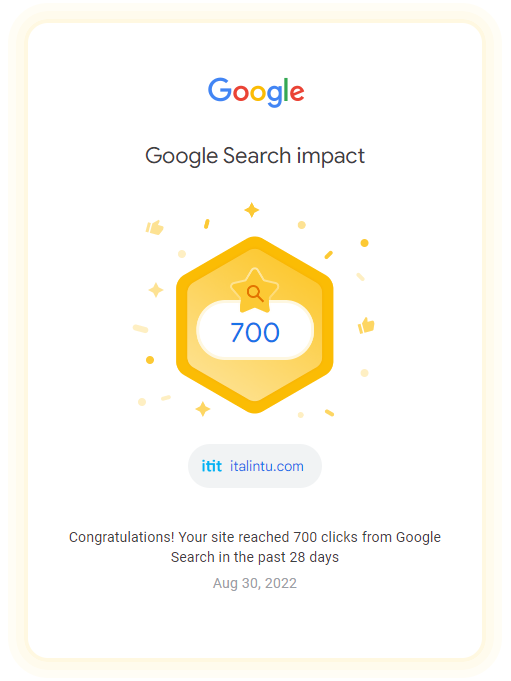Click the 700 number pill in badge
The height and width of the screenshot is (681, 511).
coord(255,330)
